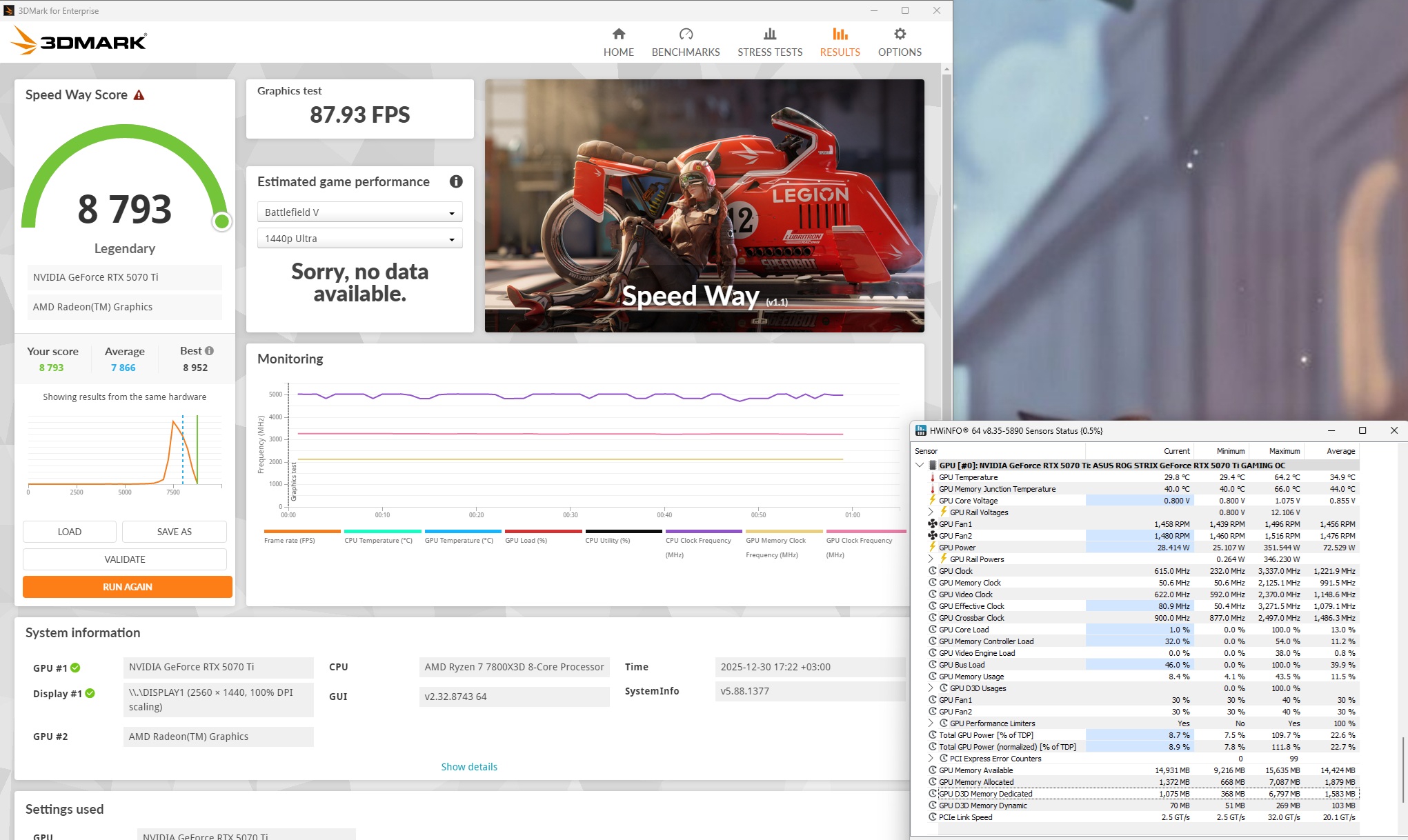This screenshot has width=1408, height=840.
Task: Click the green checkmark next to GPU #1
Action: [76, 668]
